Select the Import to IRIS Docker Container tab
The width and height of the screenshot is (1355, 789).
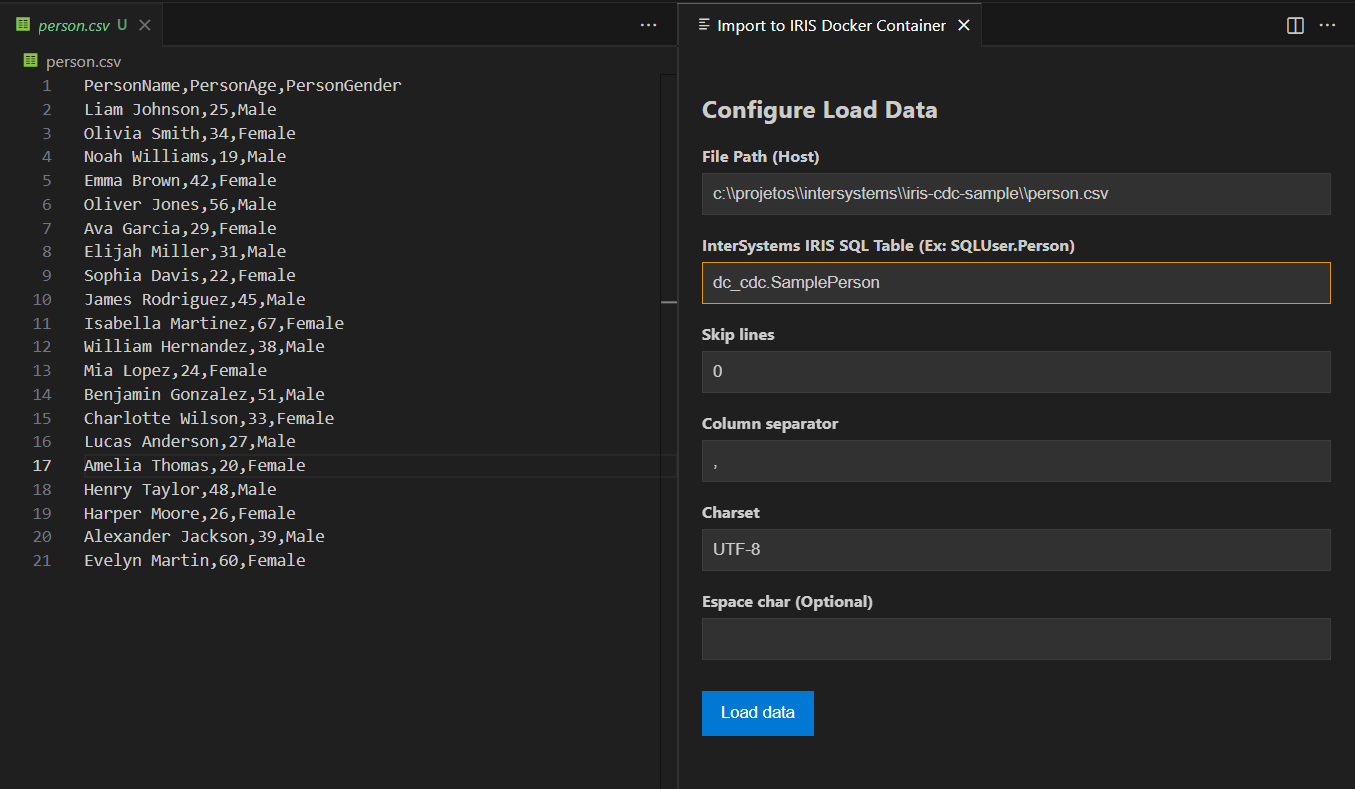[830, 26]
